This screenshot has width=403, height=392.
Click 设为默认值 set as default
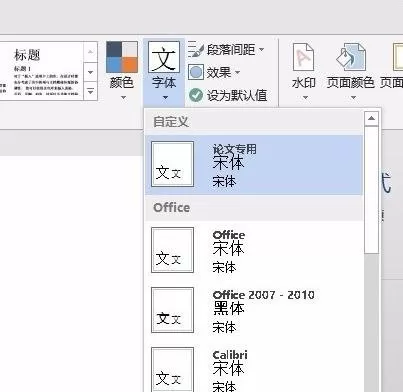coord(228,95)
